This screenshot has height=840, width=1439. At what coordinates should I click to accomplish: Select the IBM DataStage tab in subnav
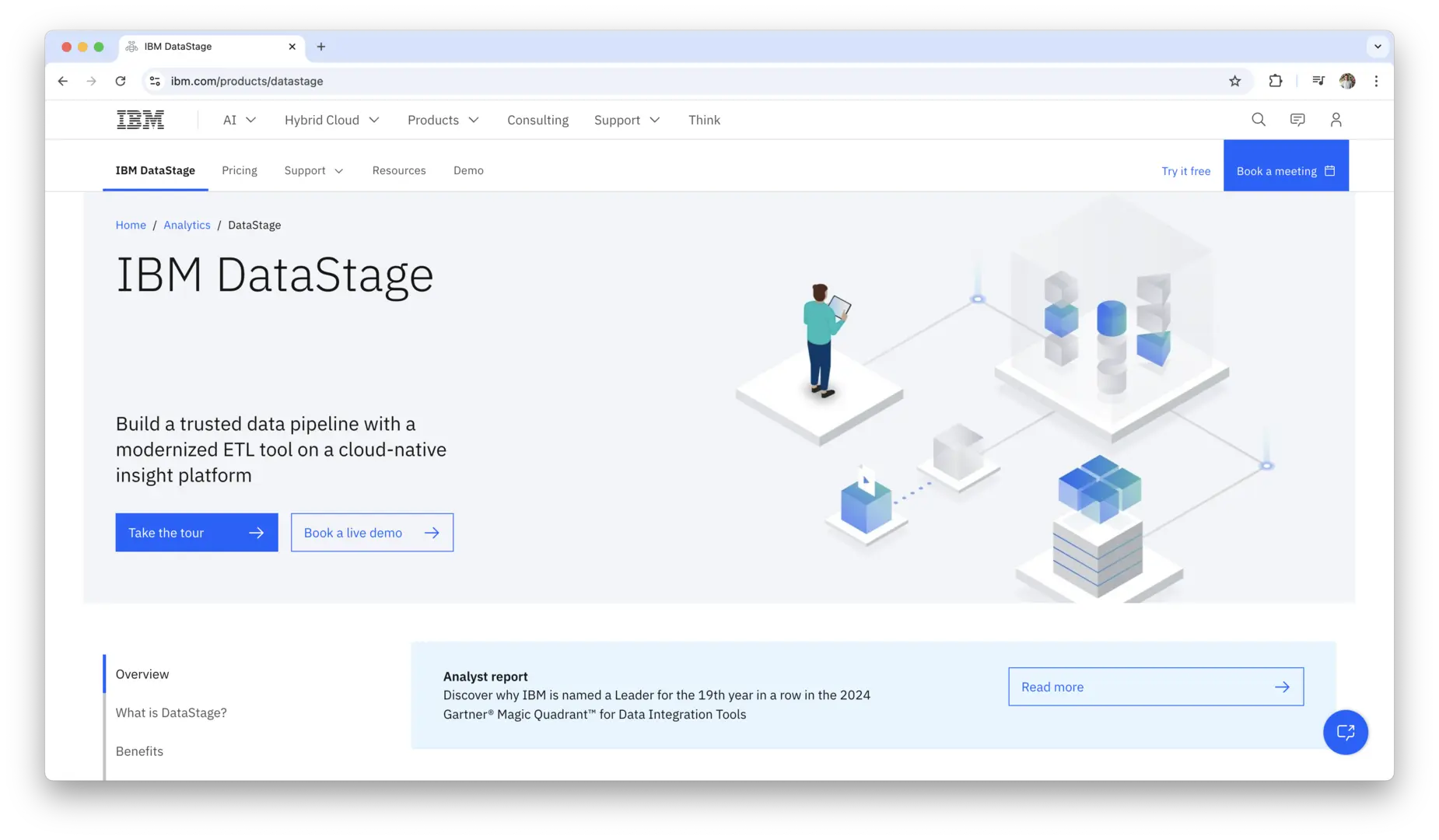pos(155,170)
